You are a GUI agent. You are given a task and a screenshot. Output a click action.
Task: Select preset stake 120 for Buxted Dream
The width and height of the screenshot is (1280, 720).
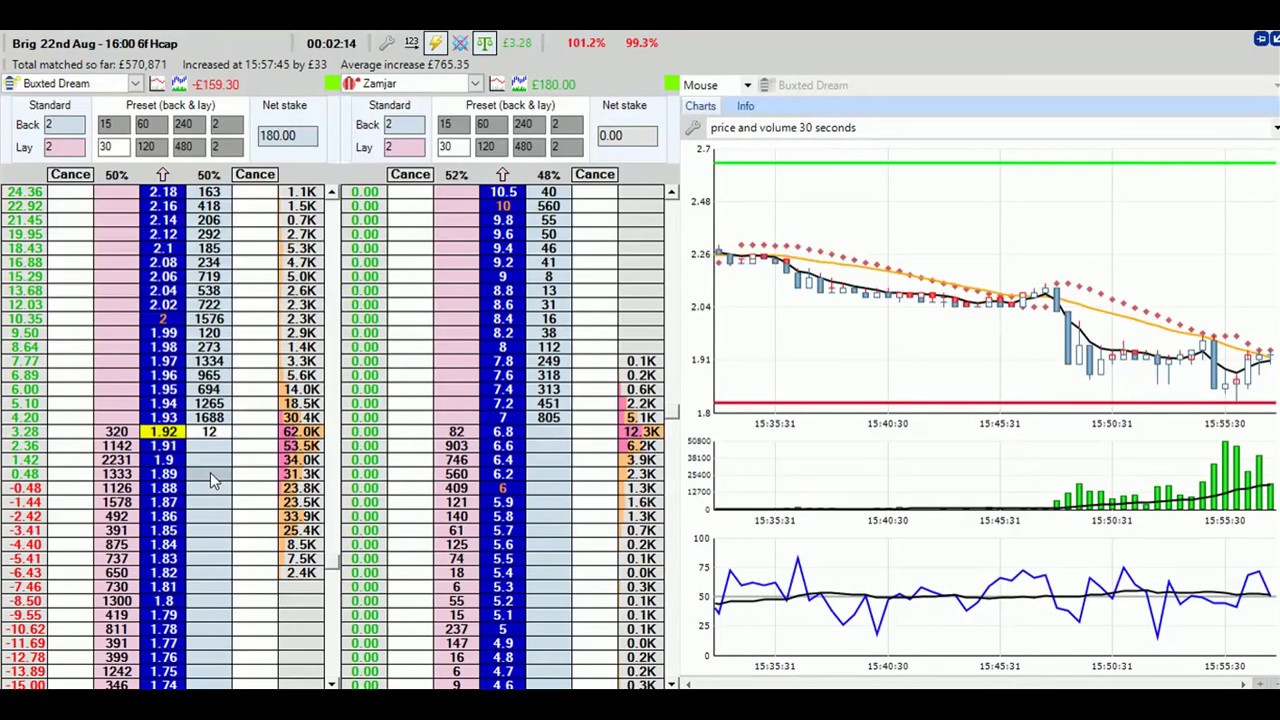point(153,147)
